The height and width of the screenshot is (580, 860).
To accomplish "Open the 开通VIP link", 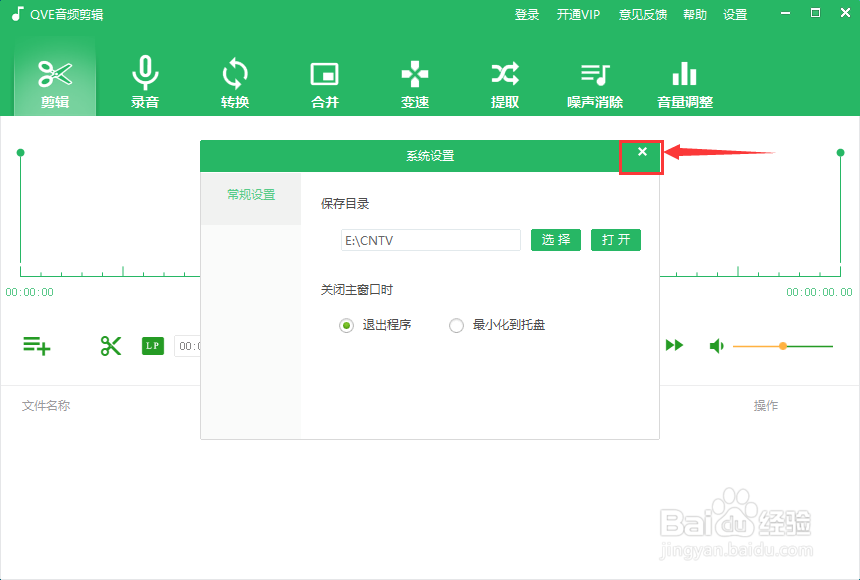I will [x=578, y=14].
